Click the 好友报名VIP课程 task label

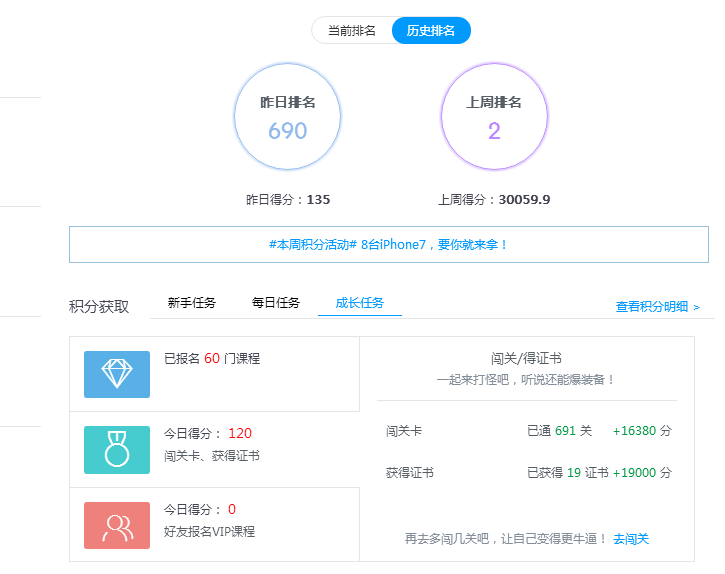[209, 532]
